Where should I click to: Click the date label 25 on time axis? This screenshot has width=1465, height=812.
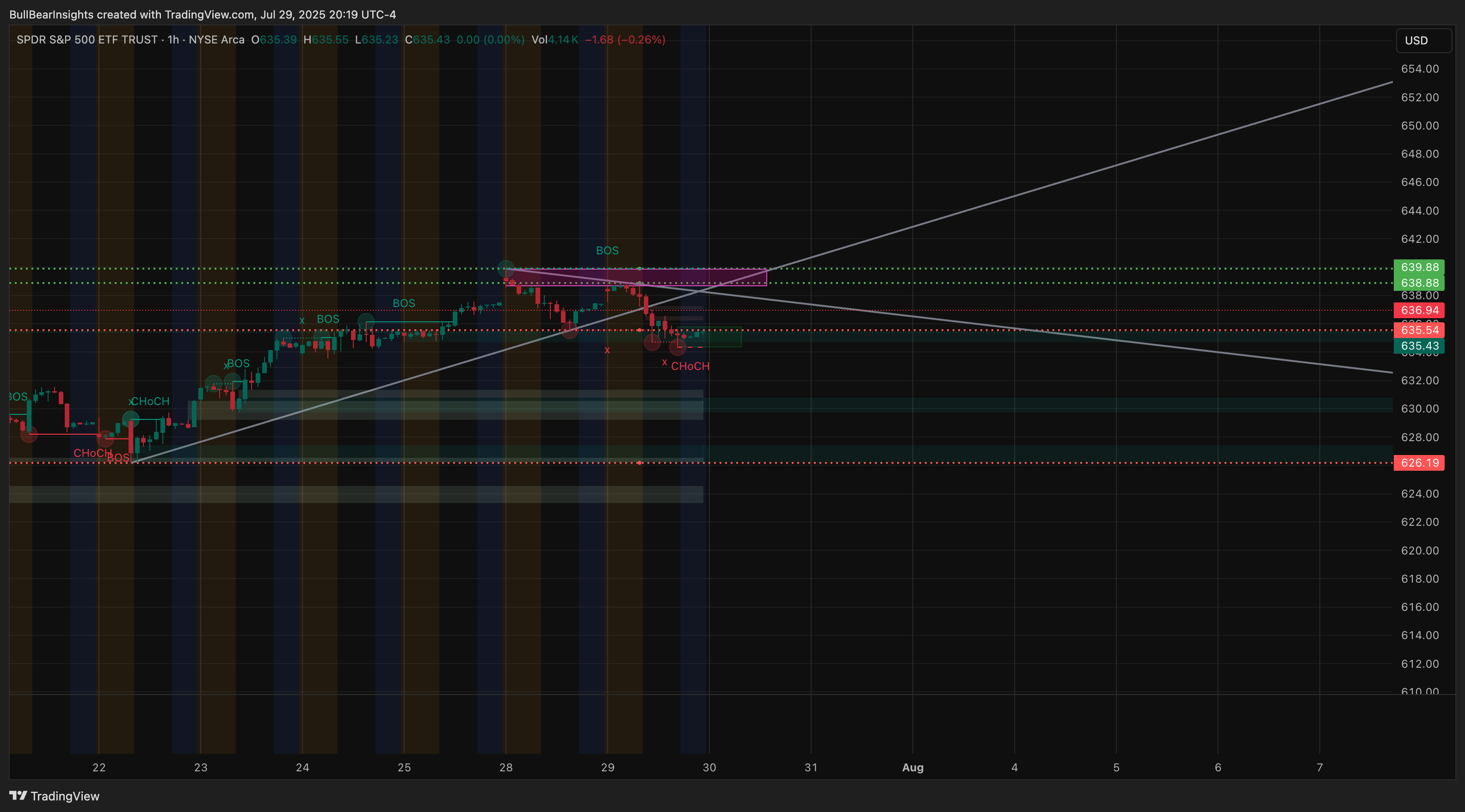tap(404, 768)
